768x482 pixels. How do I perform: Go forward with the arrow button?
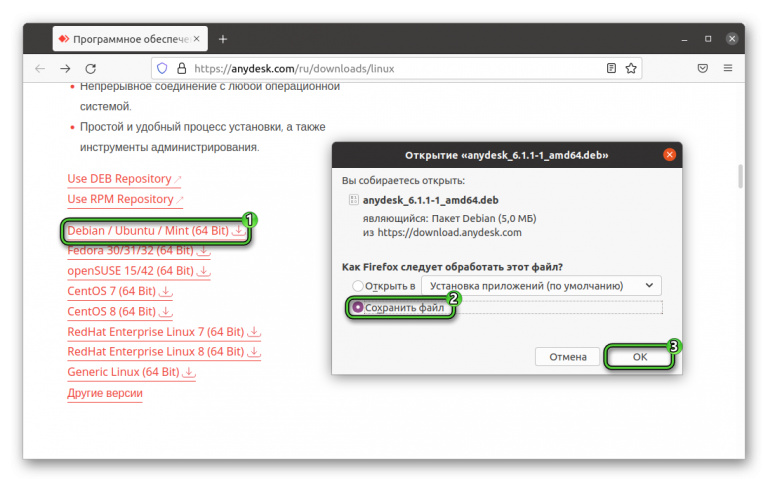click(x=65, y=69)
